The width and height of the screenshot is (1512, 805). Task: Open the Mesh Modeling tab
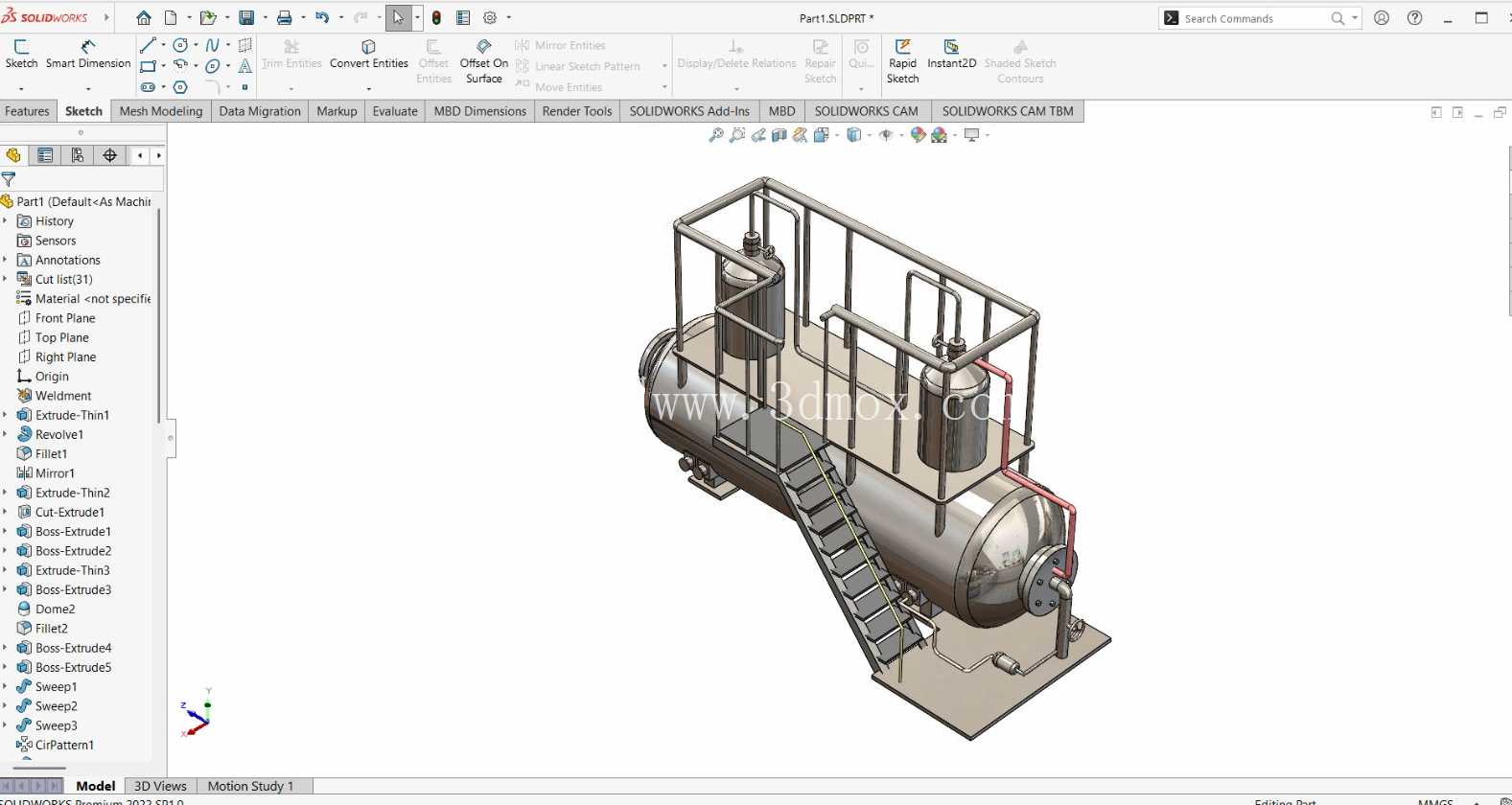click(x=161, y=111)
